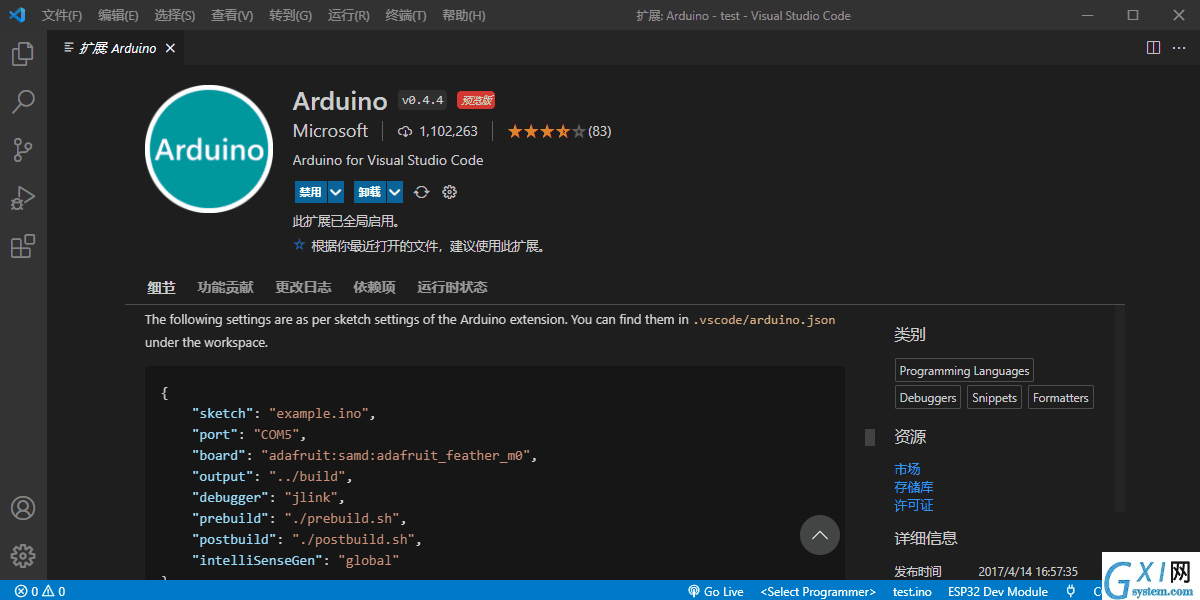Click the 2017/4/14 16:57:35 publish date

(1028, 571)
